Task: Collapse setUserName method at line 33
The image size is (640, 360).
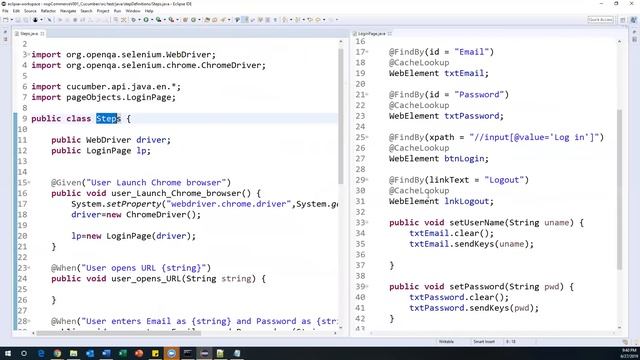Action: (367, 222)
